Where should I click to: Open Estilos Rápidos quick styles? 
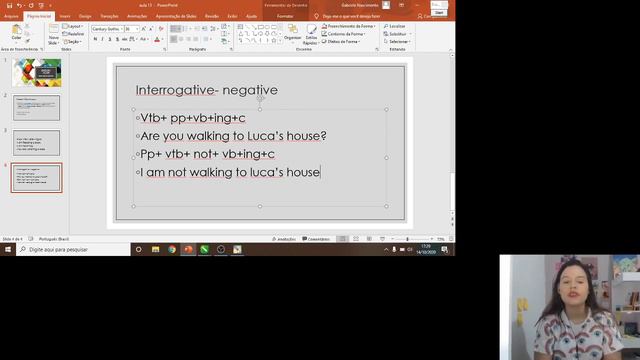(x=311, y=34)
